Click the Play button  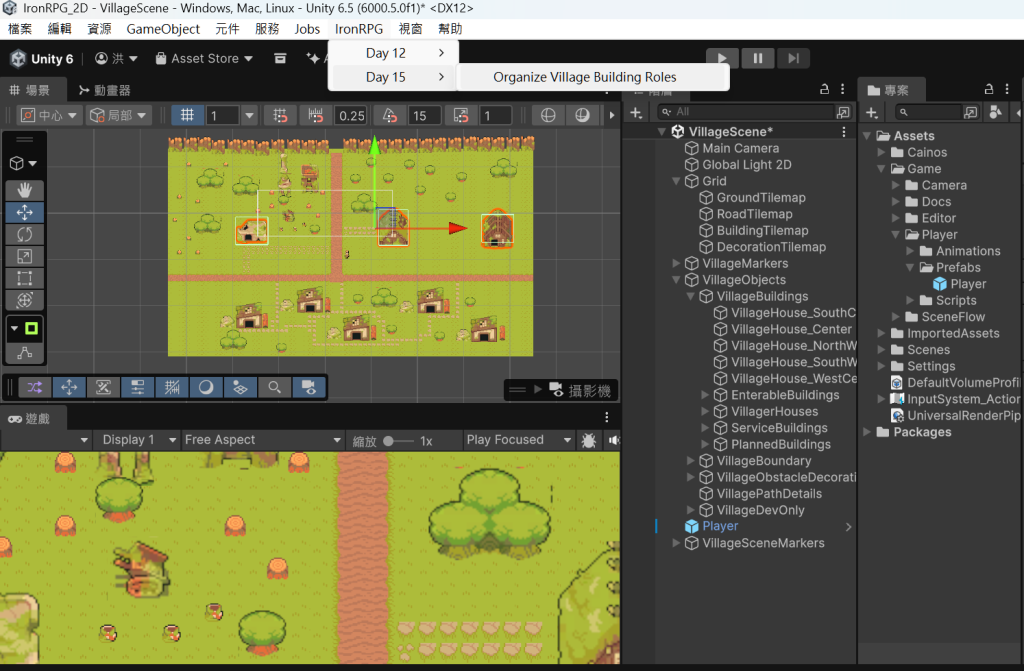click(722, 58)
